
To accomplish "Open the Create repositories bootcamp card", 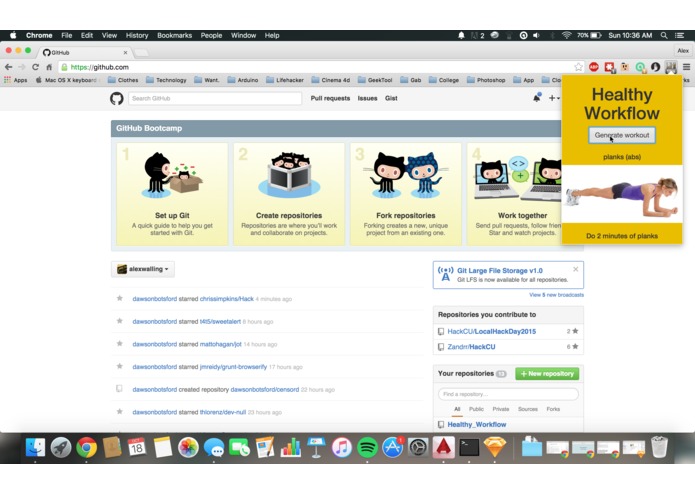I will point(289,194).
